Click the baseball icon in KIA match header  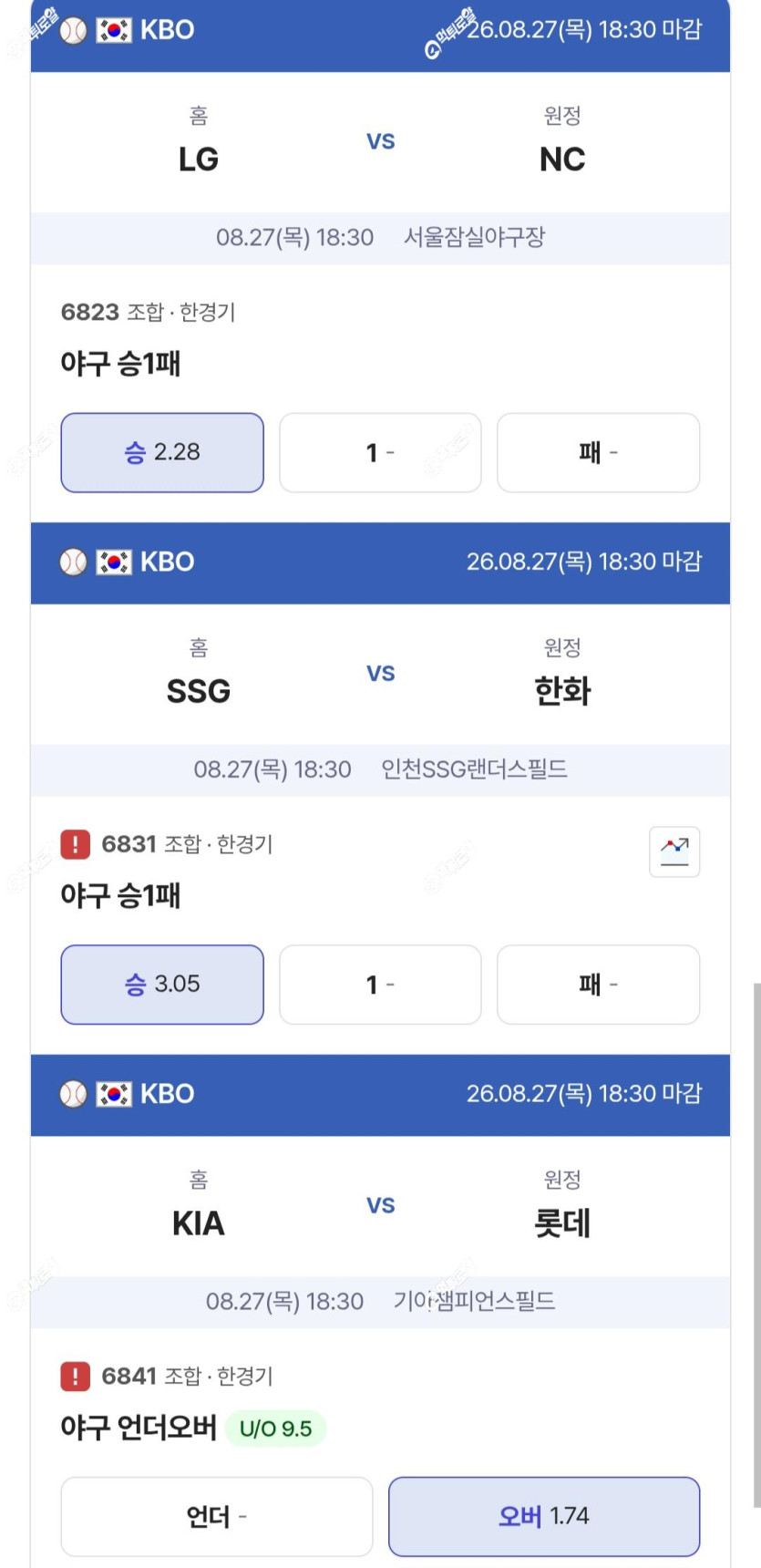pos(73,1094)
